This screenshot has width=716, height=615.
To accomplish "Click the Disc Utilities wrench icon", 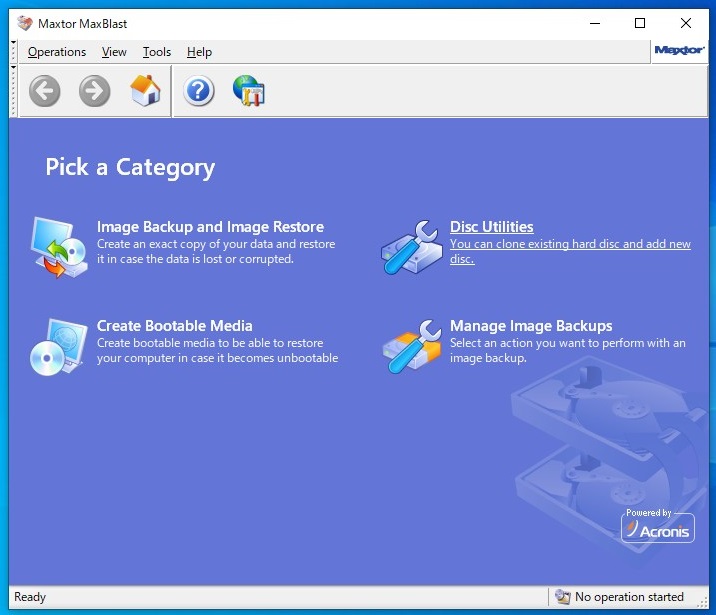I will tap(412, 247).
